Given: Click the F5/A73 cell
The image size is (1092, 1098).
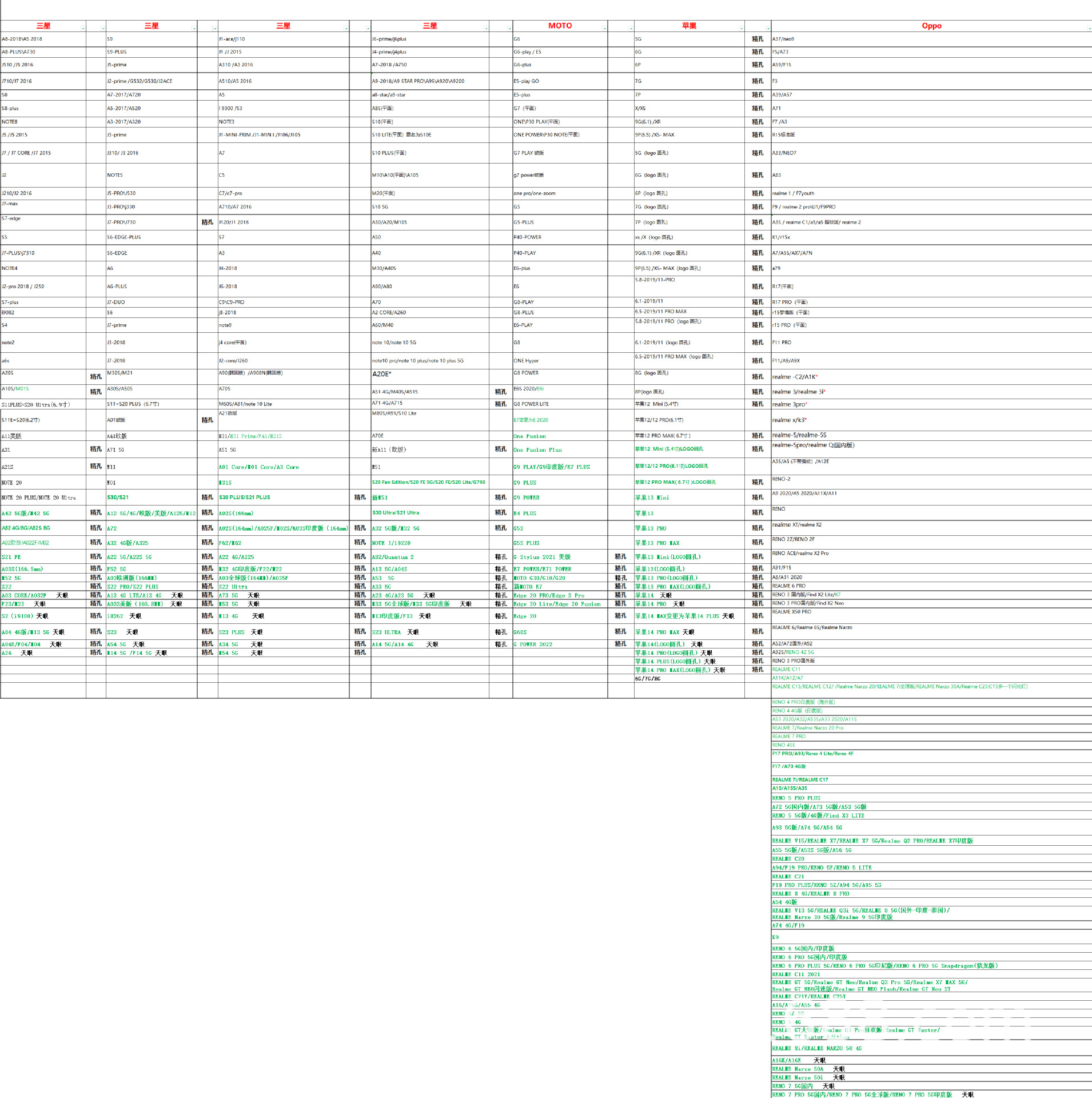Looking at the screenshot, I should pyautogui.click(x=931, y=52).
